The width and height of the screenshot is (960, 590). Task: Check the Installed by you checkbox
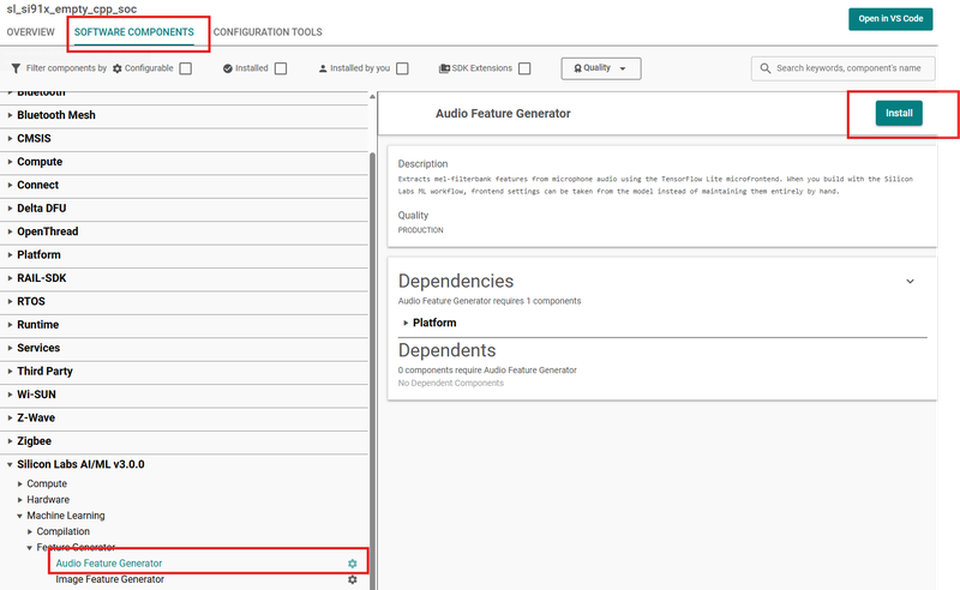click(x=402, y=69)
